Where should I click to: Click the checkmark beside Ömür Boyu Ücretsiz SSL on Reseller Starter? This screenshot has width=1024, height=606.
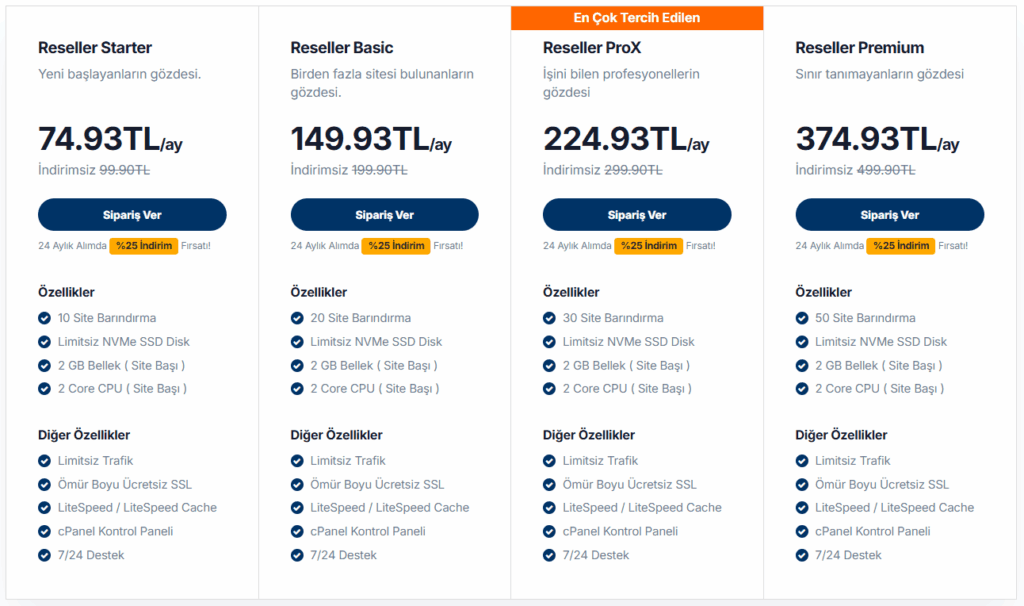(43, 484)
